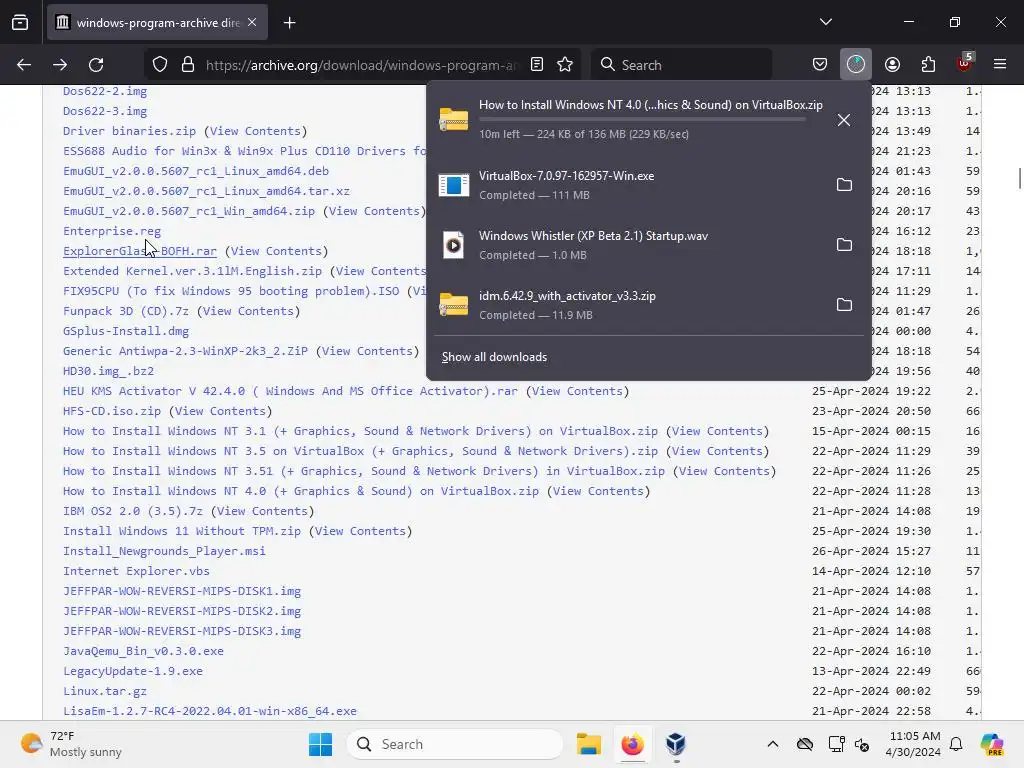Open LisaEm-1.2.7-RC4 win-x86_64.exe link
This screenshot has width=1024, height=768.
[x=210, y=711]
